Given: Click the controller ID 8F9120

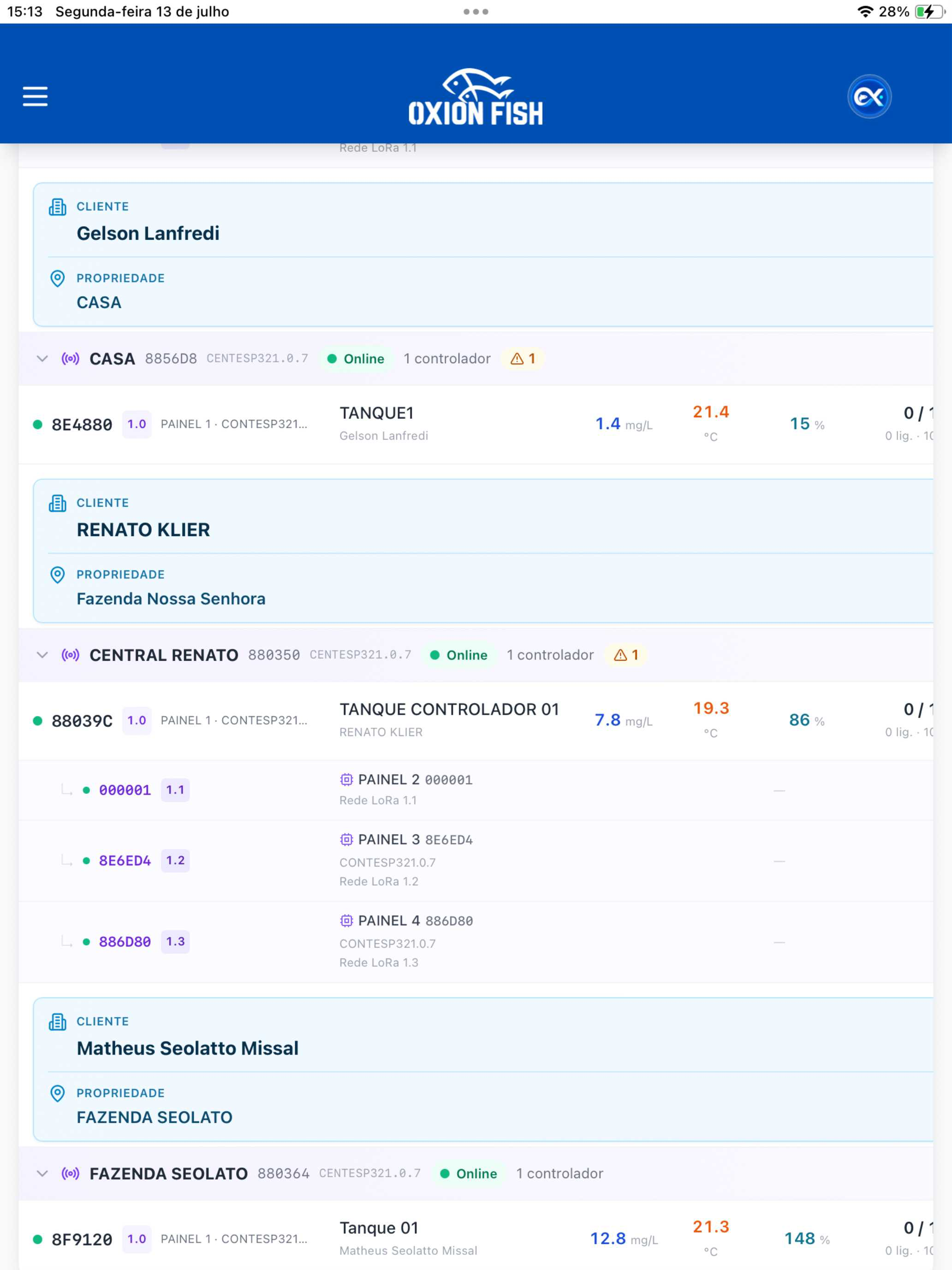Looking at the screenshot, I should coord(82,1240).
